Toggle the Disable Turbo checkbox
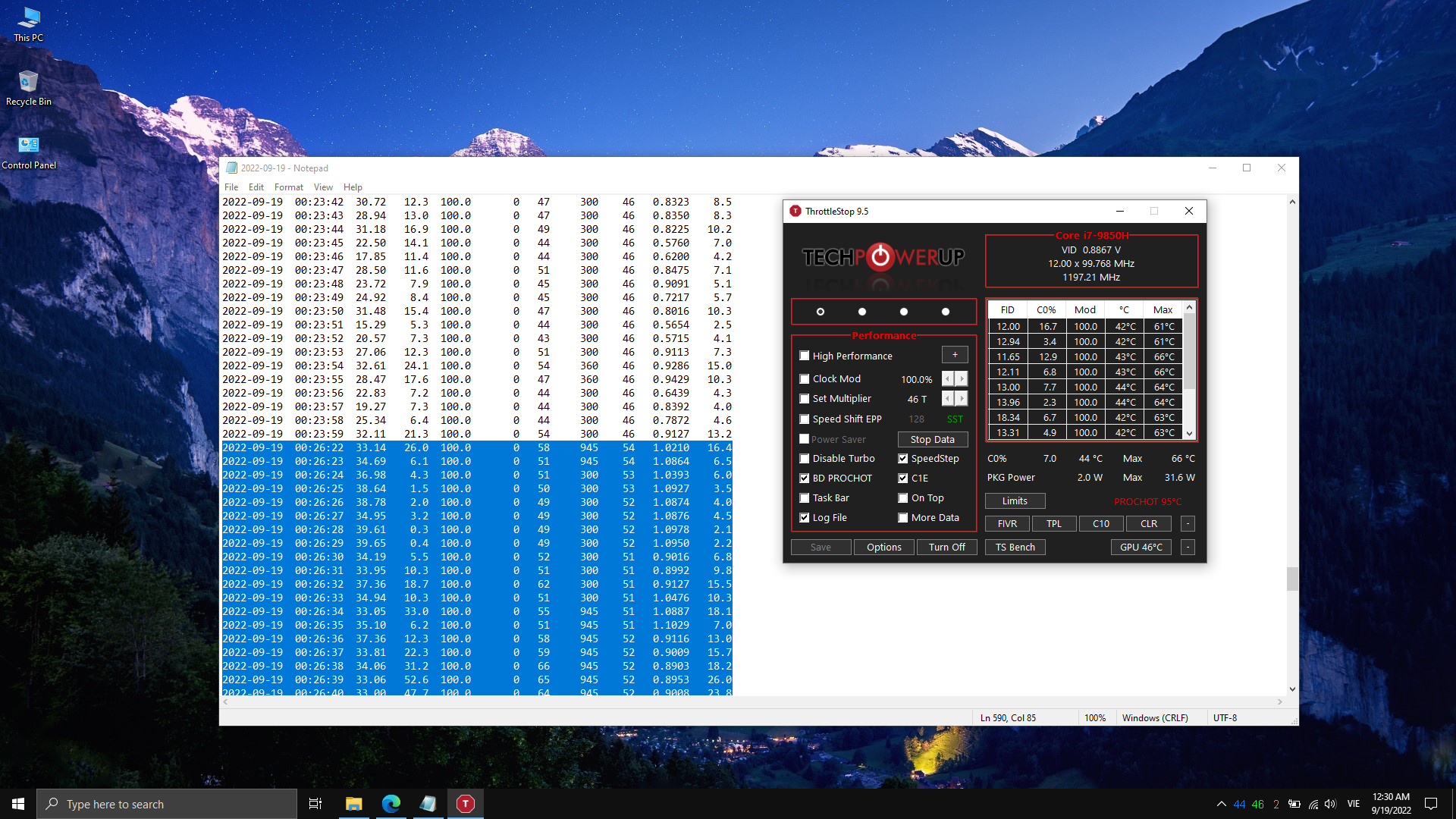The width and height of the screenshot is (1456, 819). coord(805,459)
